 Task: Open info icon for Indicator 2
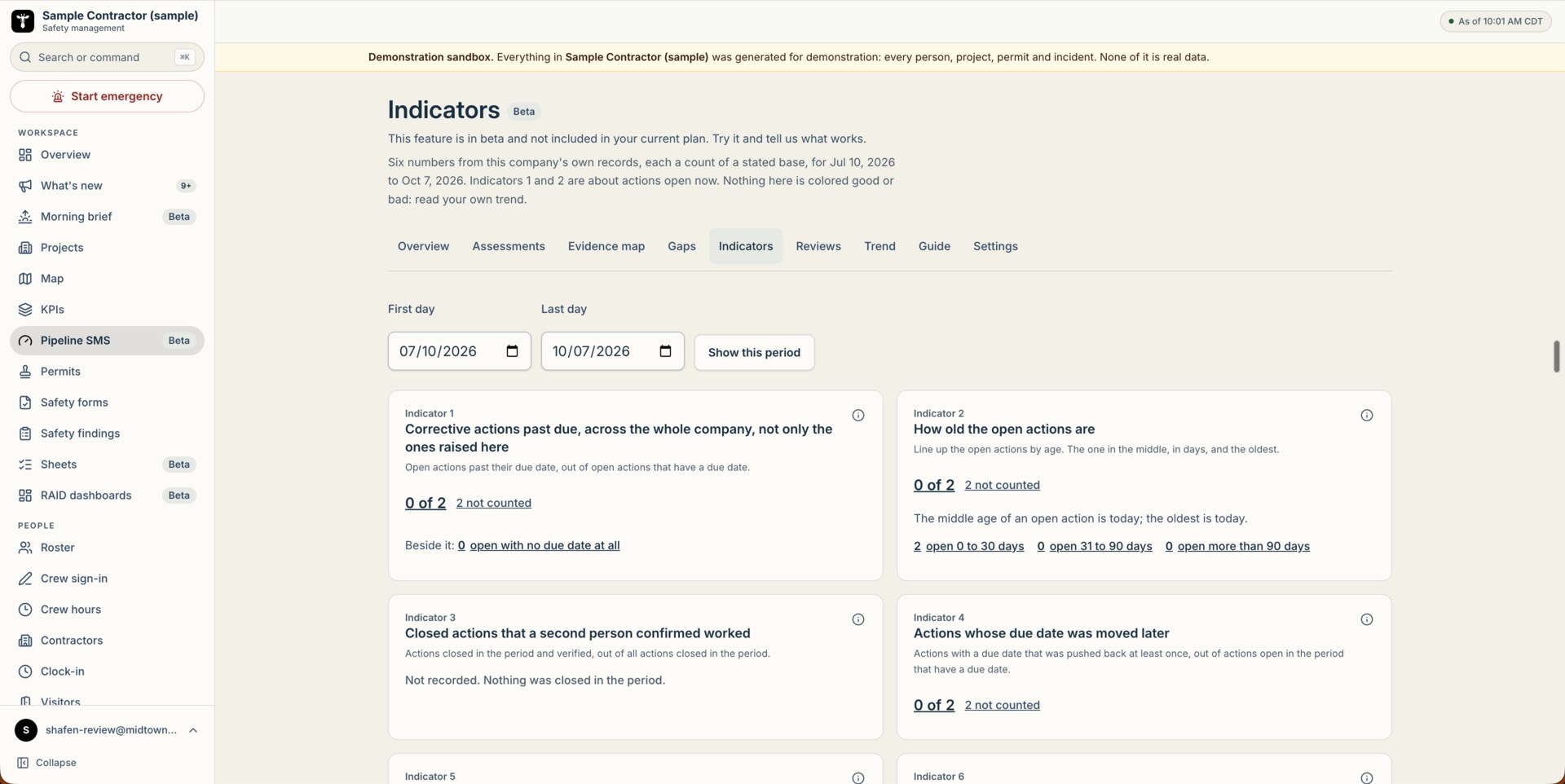(x=1367, y=416)
